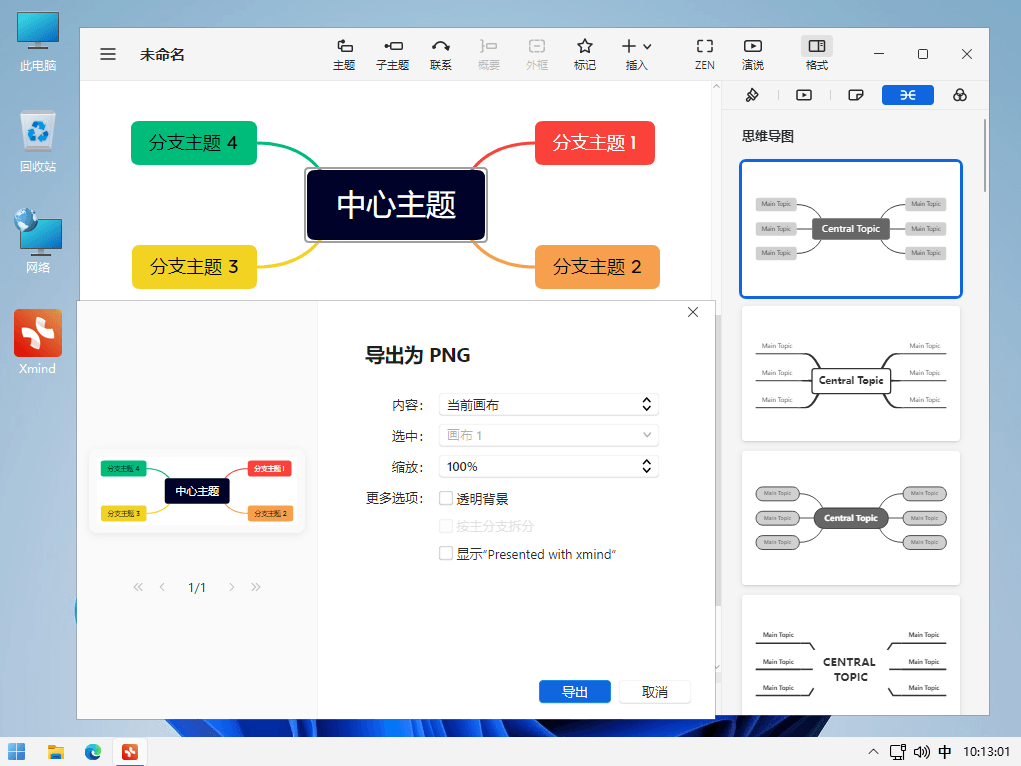Open the 选中 dropdown showing 画布 1
This screenshot has height=766, width=1021.
(x=548, y=435)
